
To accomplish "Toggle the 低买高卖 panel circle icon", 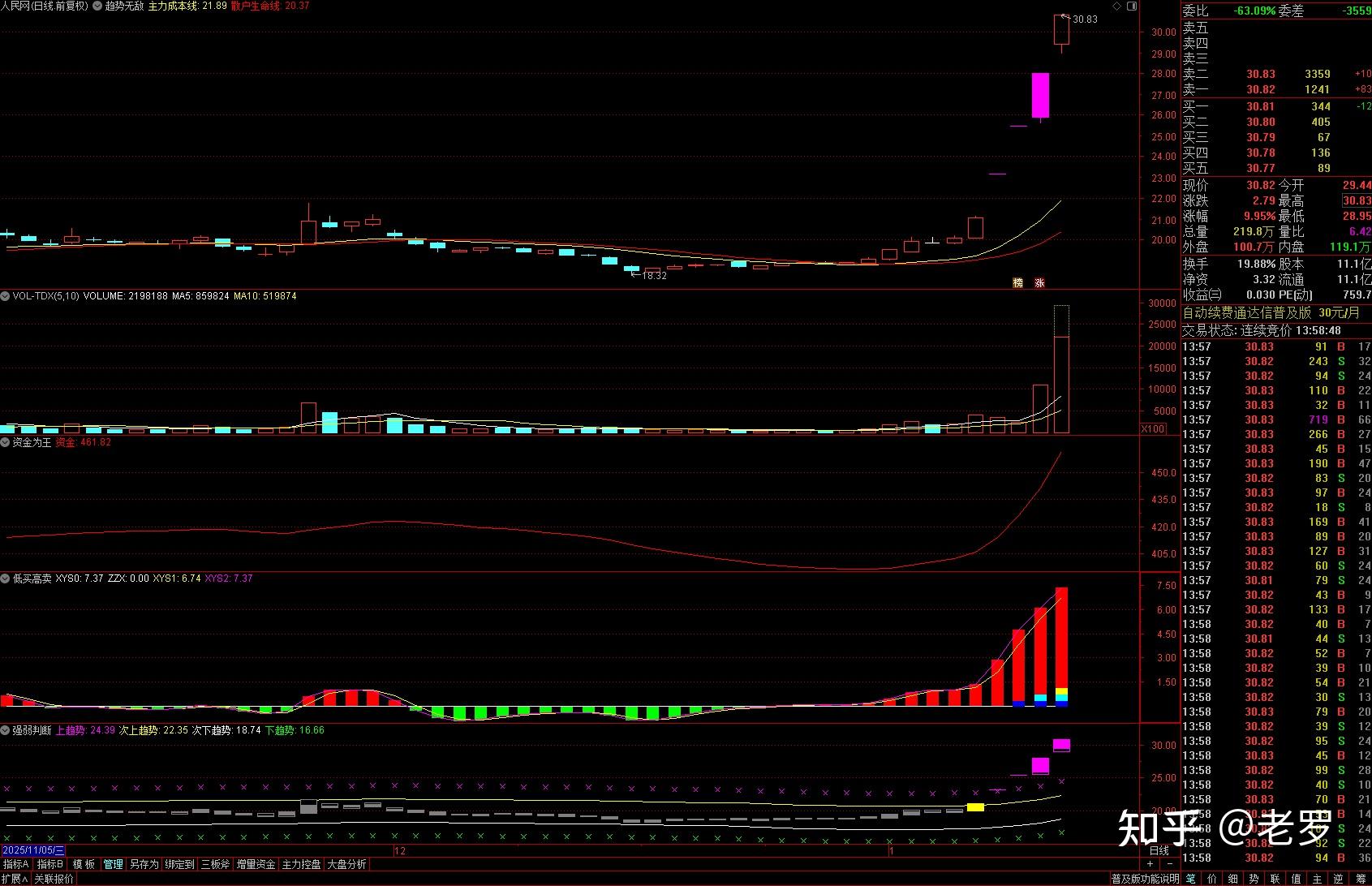I will pos(6,578).
